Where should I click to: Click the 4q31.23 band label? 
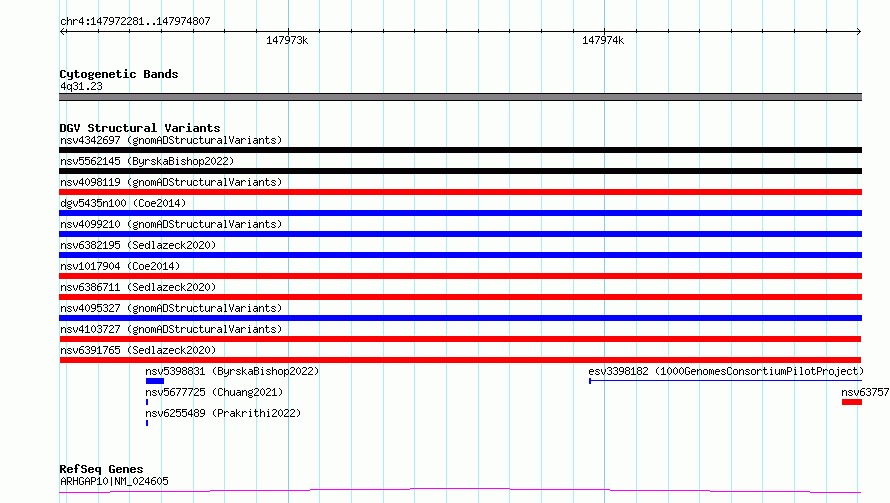[81, 86]
